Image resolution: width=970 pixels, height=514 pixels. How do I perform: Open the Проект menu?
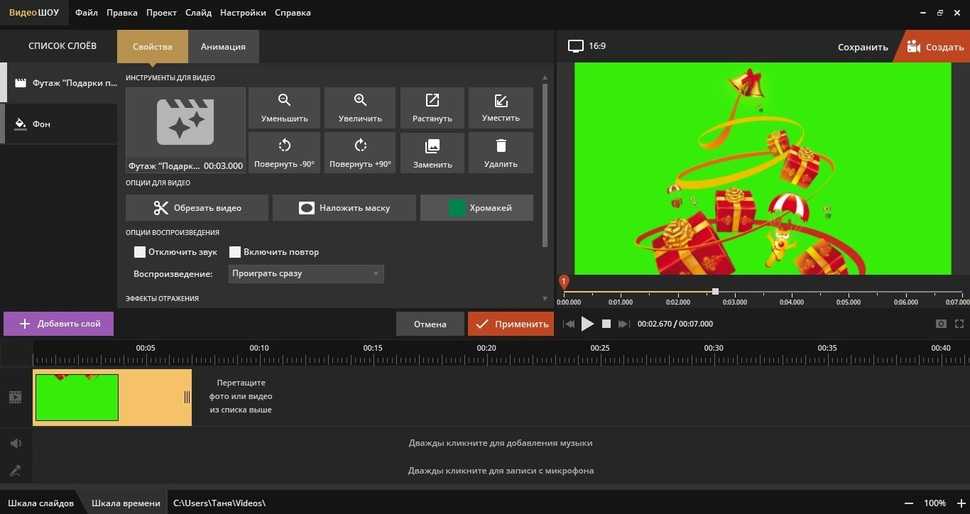pyautogui.click(x=161, y=13)
